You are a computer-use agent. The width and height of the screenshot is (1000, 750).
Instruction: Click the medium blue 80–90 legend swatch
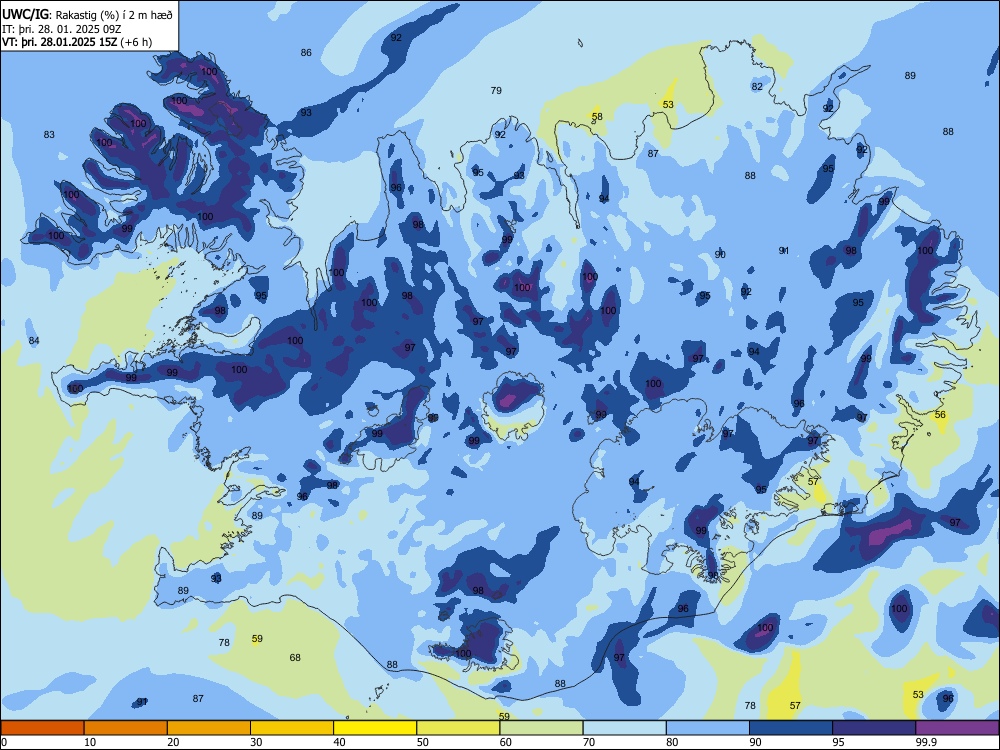pos(708,728)
